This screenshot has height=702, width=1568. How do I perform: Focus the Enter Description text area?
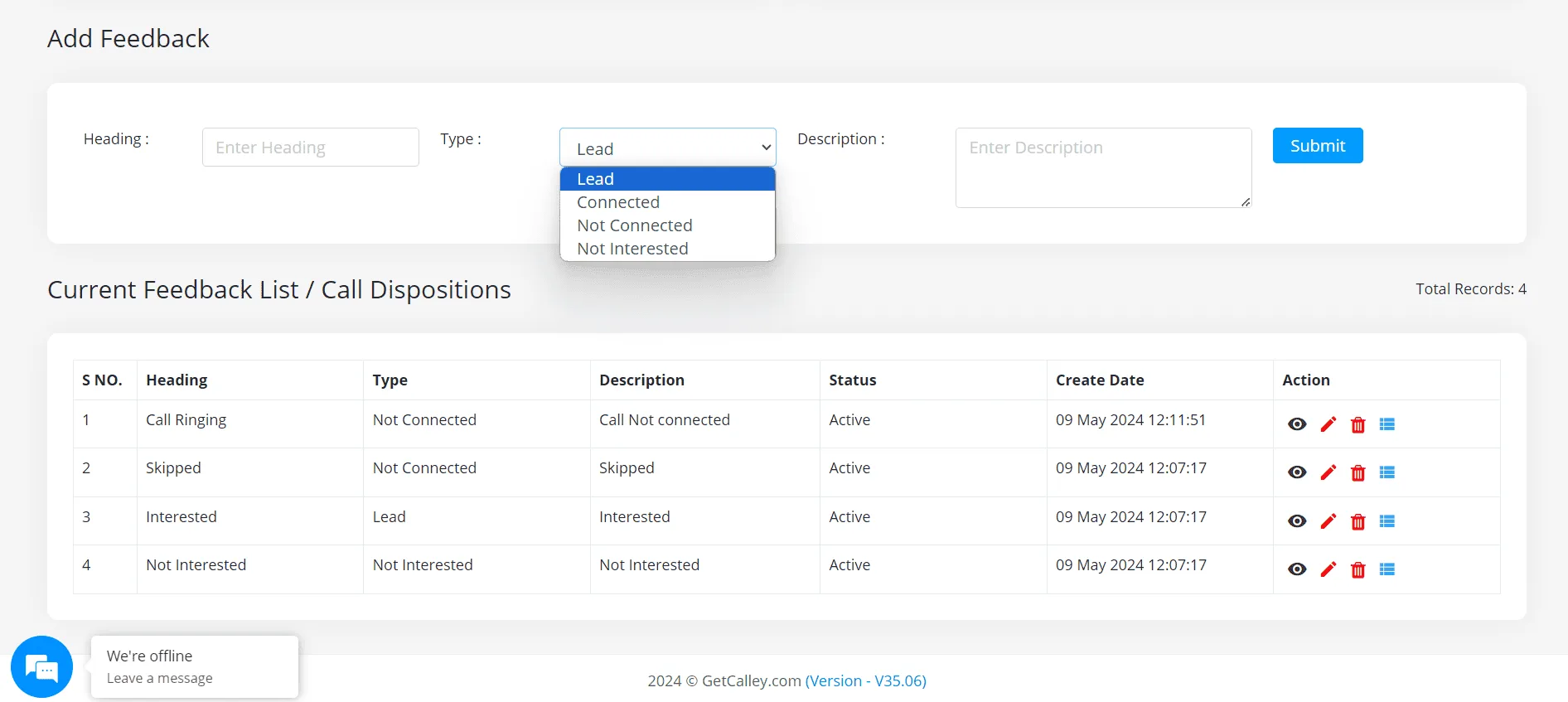pos(1103,167)
